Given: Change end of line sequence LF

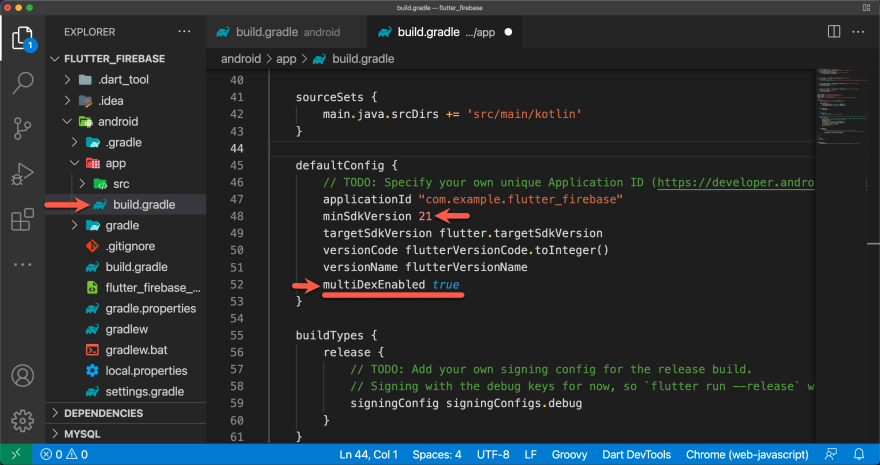Looking at the screenshot, I should (530, 454).
